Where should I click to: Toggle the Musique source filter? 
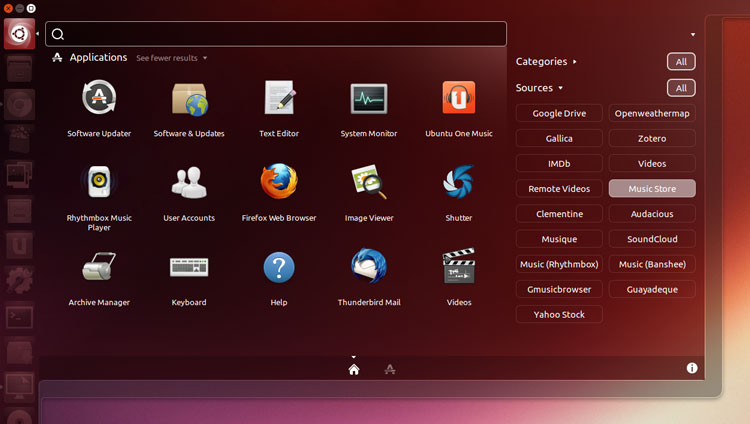559,239
